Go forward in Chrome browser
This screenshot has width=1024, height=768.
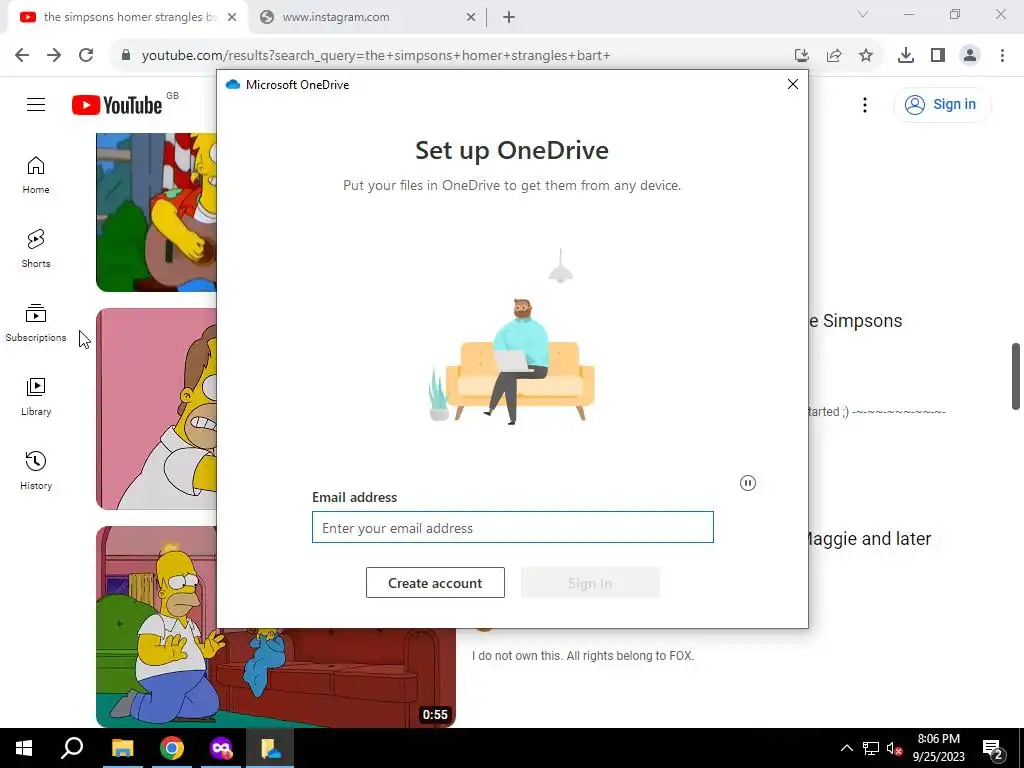[x=54, y=56]
